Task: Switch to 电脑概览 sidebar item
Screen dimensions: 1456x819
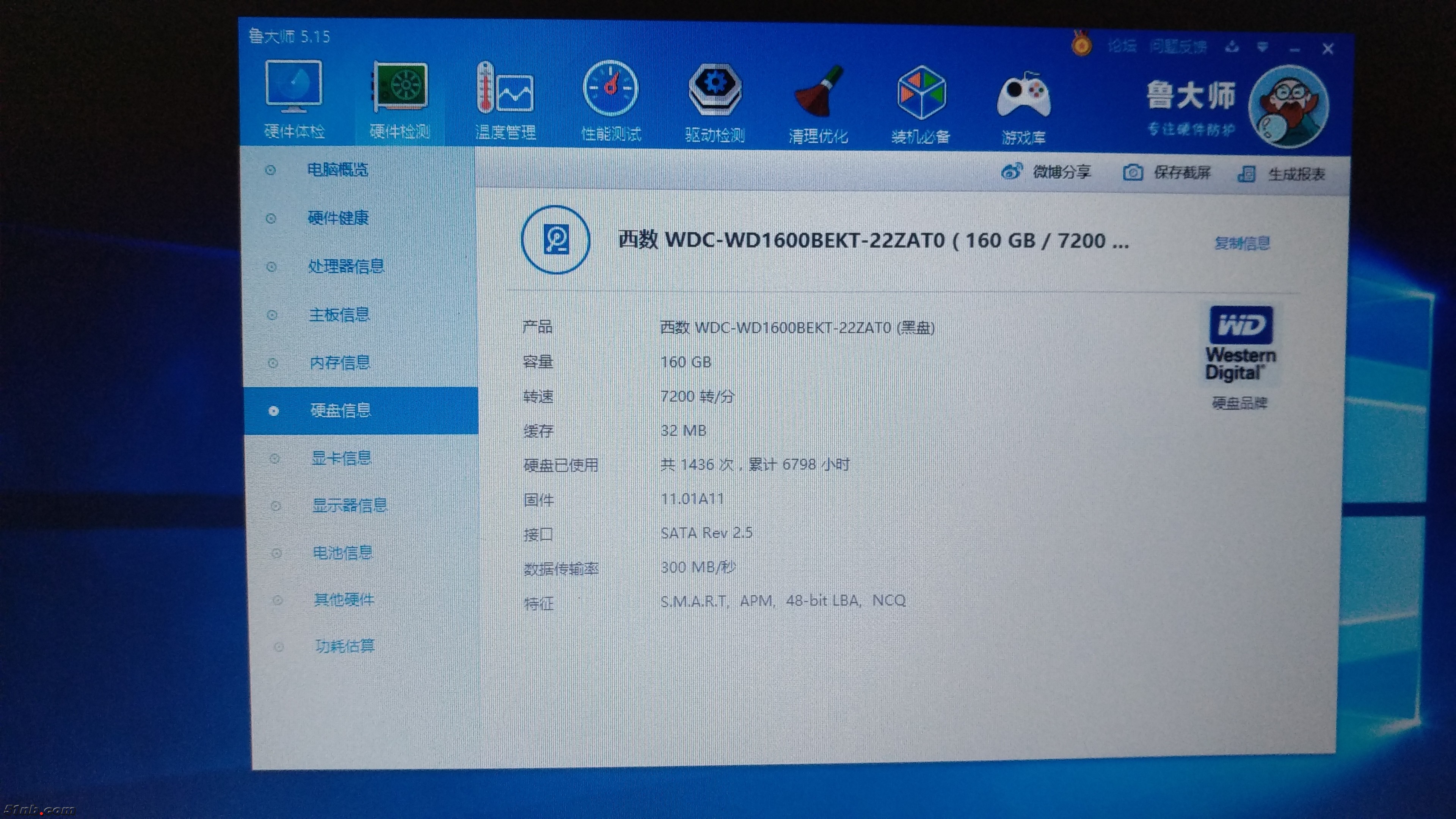Action: coord(337,169)
